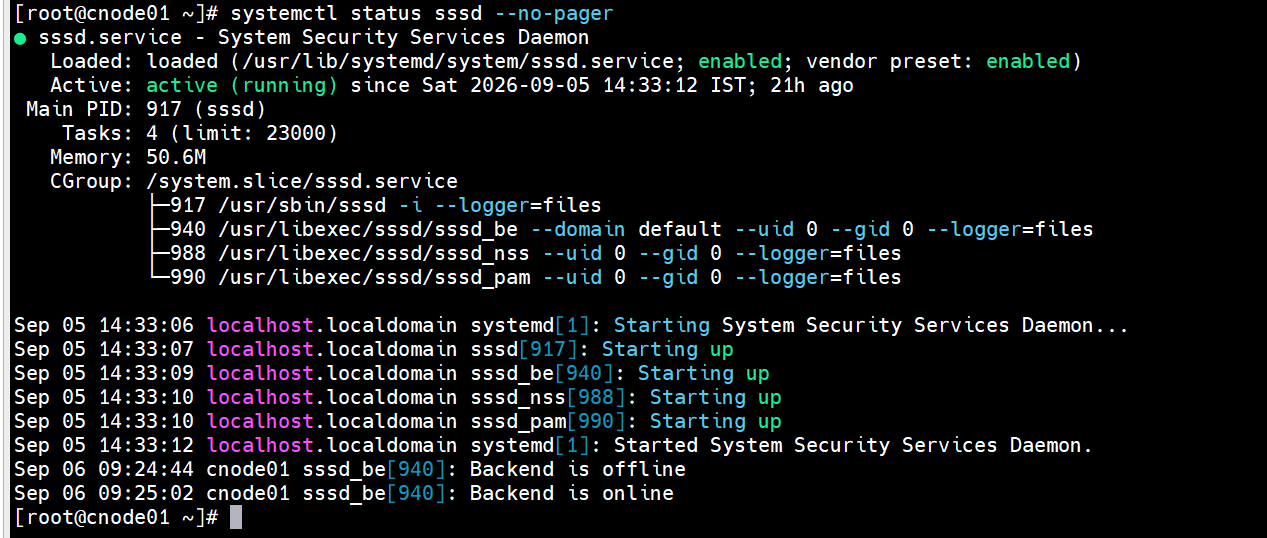Click the green active status dot

tap(21, 38)
